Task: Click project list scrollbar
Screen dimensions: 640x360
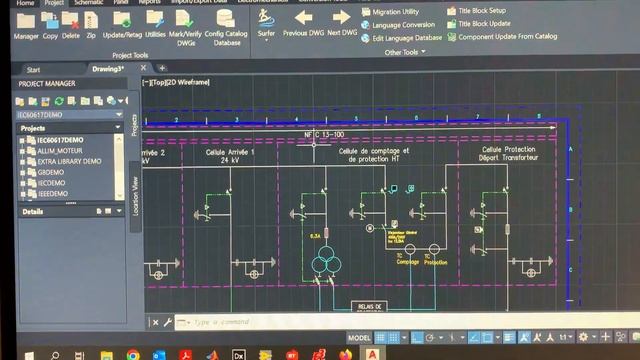Action: [119, 167]
